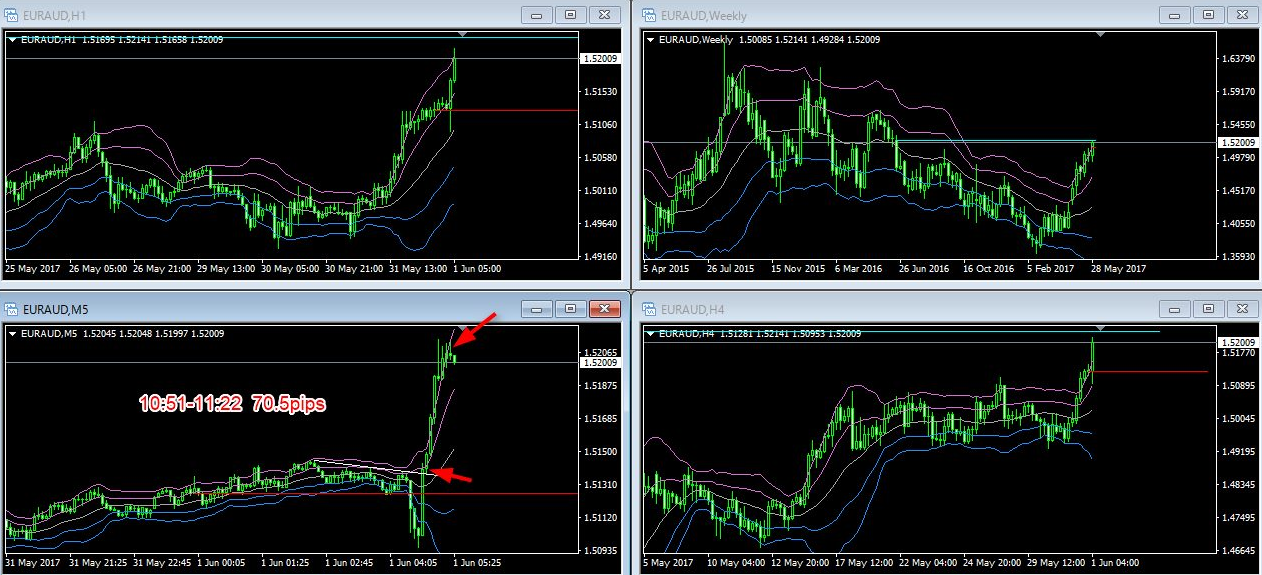
Task: Click the EURAUD,H1 window chart icon
Action: [12, 15]
